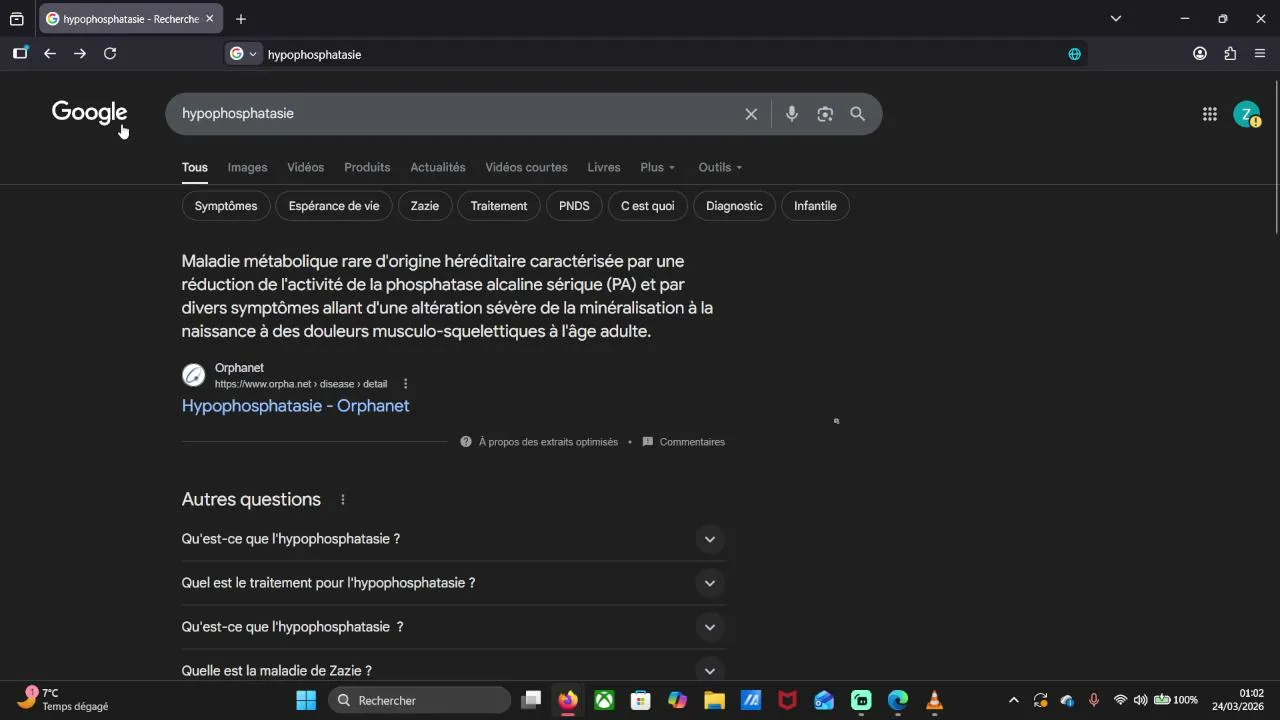
Task: Open the three-dot menu beside Orphanet result
Action: 405,384
